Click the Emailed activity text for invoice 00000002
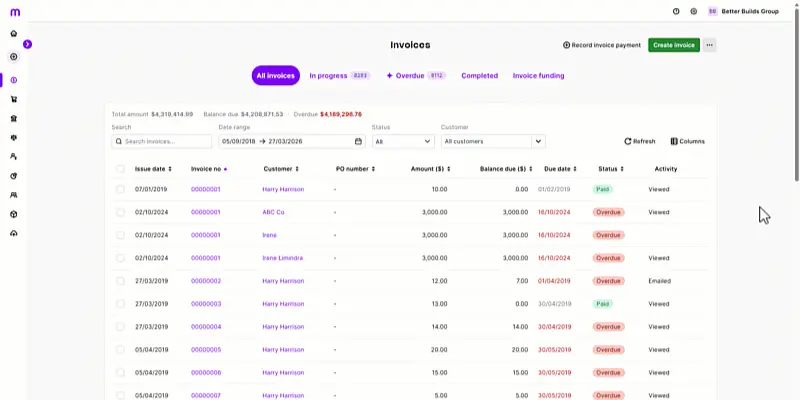 660,281
